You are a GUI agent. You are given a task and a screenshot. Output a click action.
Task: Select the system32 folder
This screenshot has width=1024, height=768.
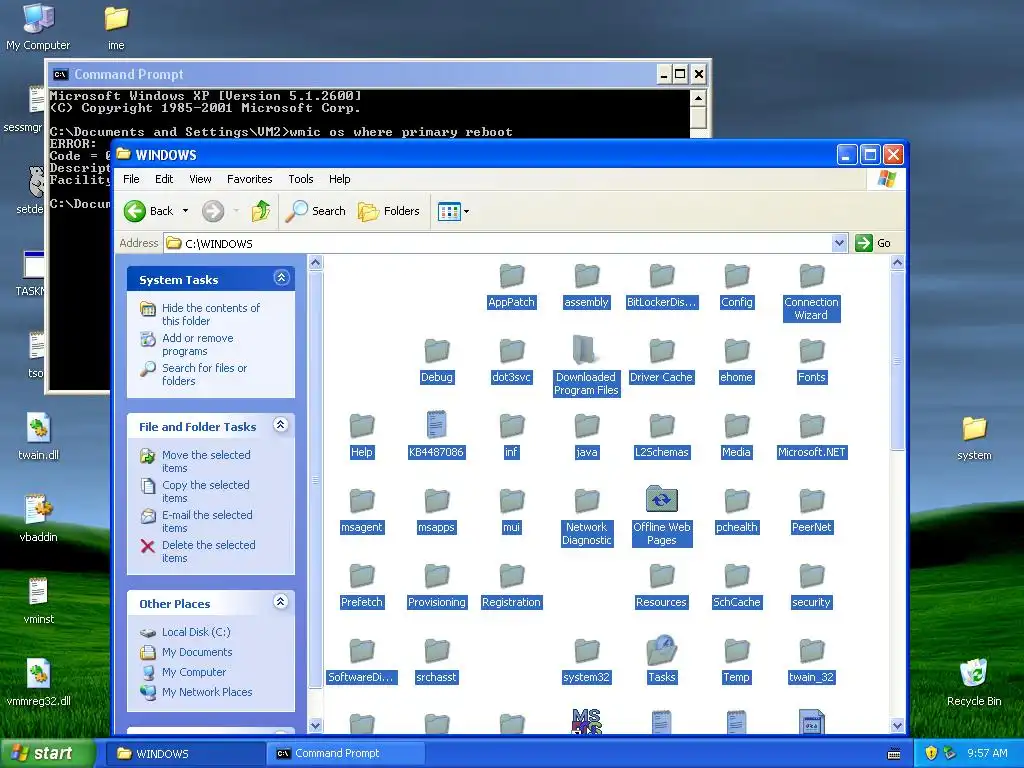point(586,661)
